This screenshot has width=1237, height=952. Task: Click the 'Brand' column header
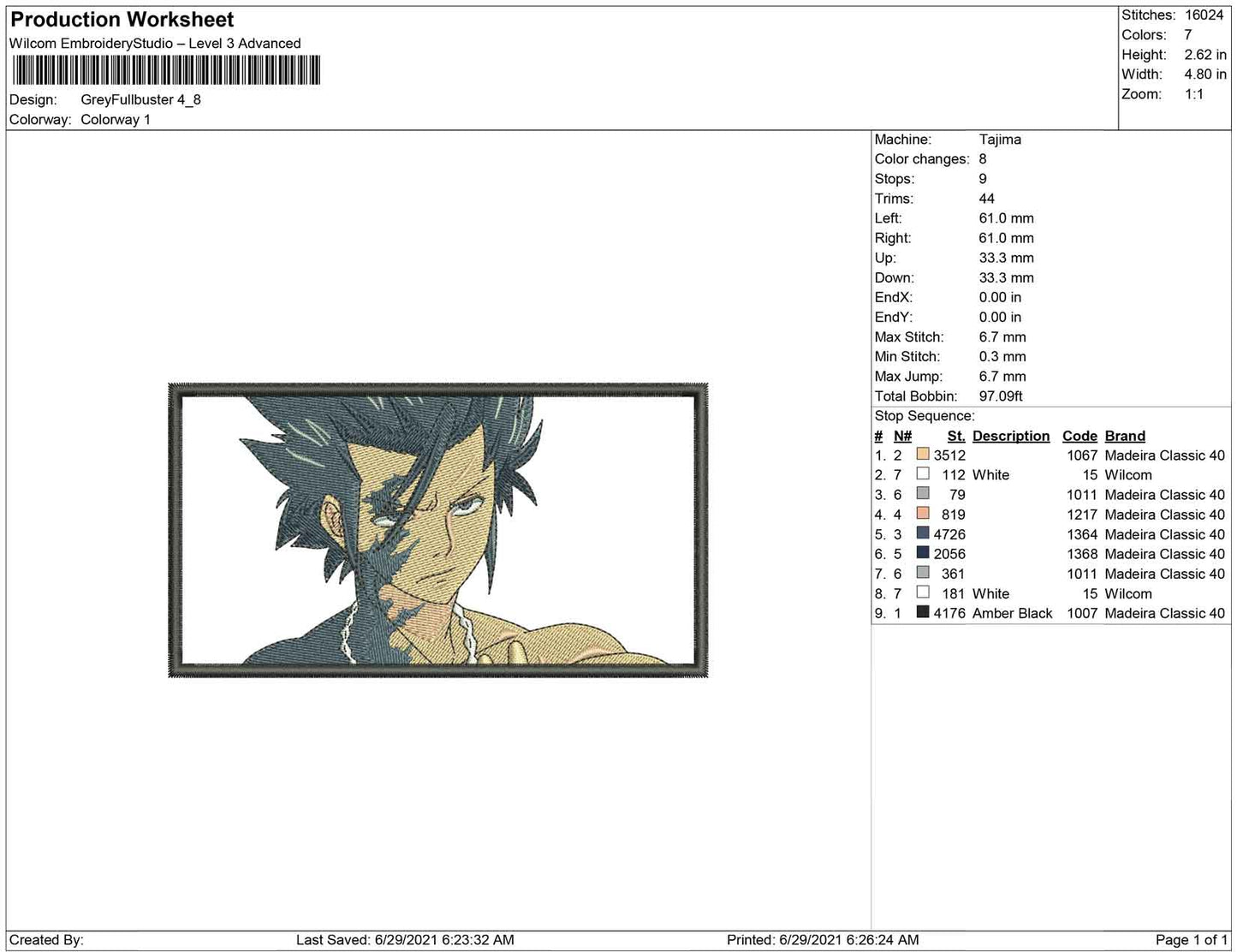point(1125,436)
